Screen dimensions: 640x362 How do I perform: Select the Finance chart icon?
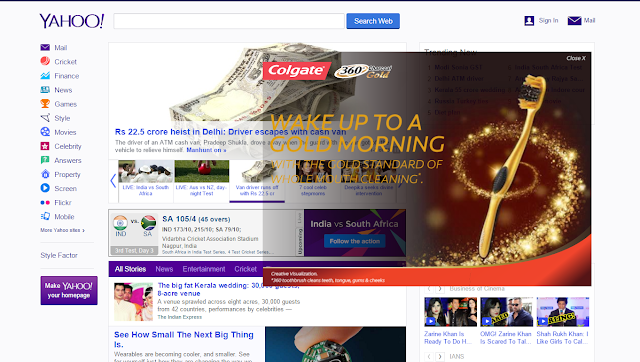click(x=45, y=76)
